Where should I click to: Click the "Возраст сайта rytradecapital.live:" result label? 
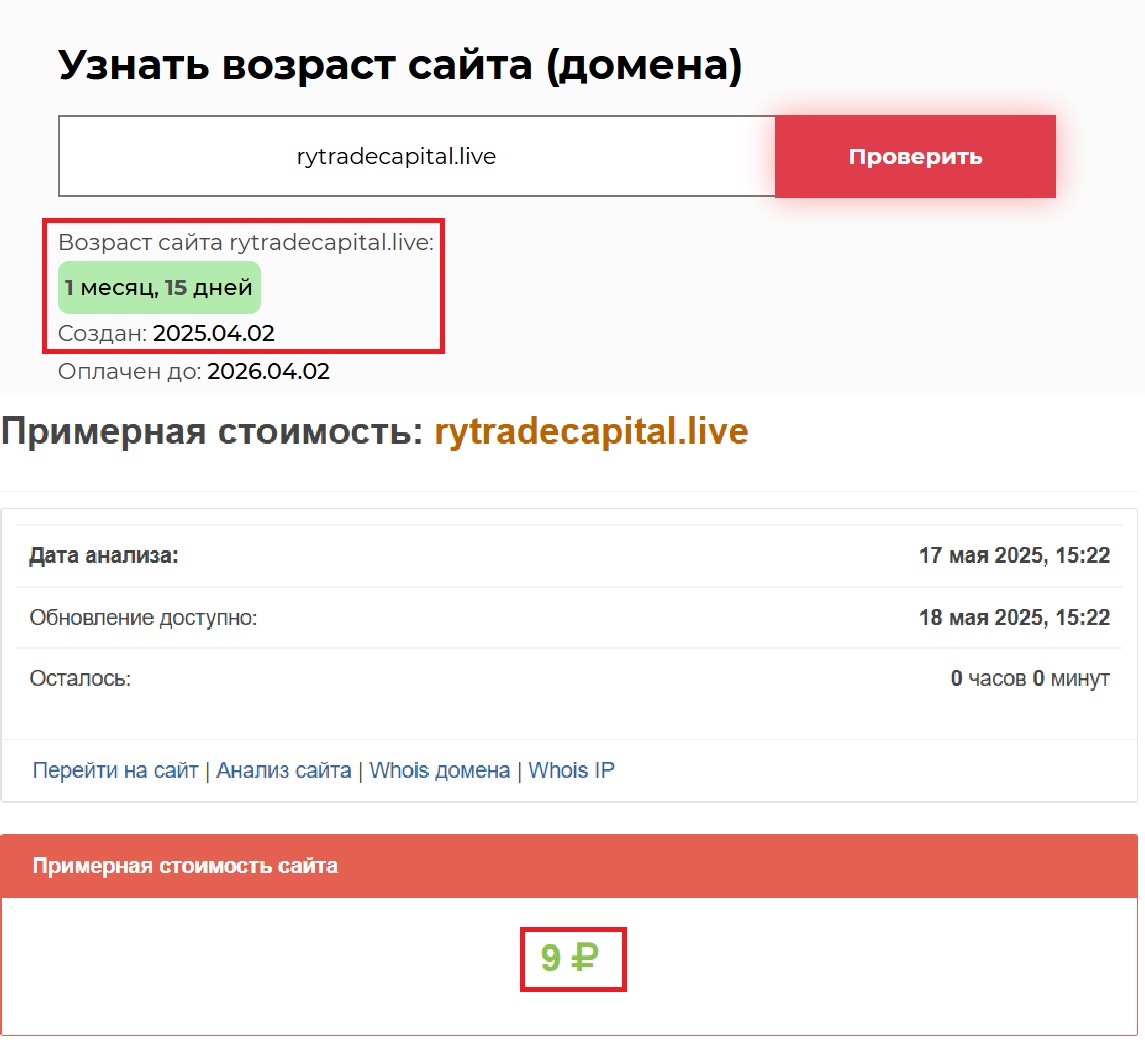(x=246, y=243)
